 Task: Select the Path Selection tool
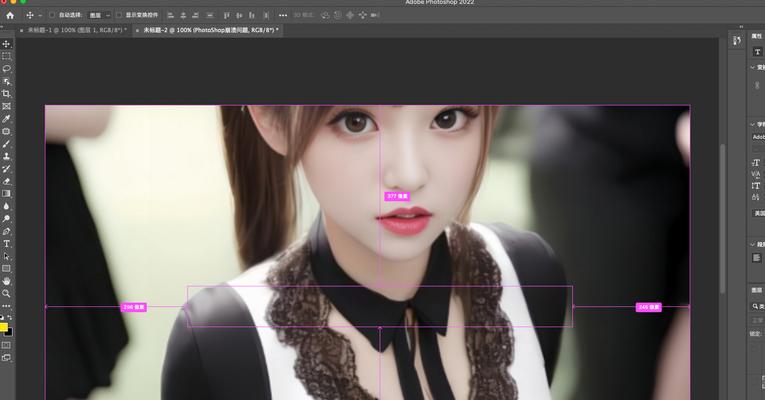[x=6, y=256]
